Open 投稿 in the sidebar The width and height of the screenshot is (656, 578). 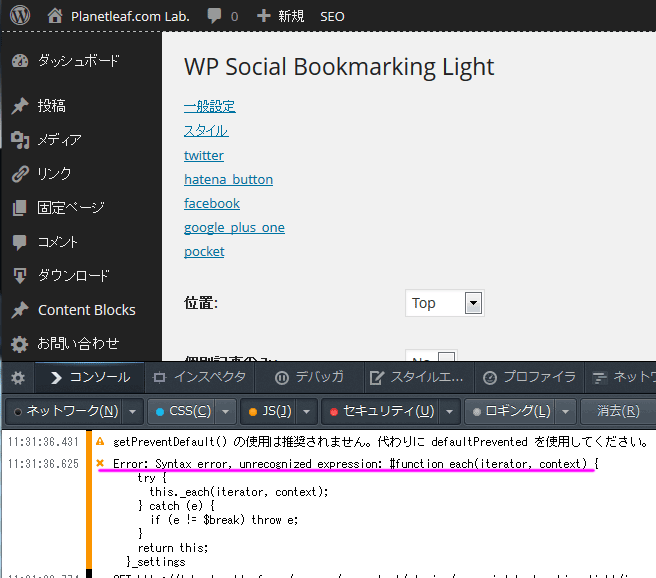[x=52, y=106]
